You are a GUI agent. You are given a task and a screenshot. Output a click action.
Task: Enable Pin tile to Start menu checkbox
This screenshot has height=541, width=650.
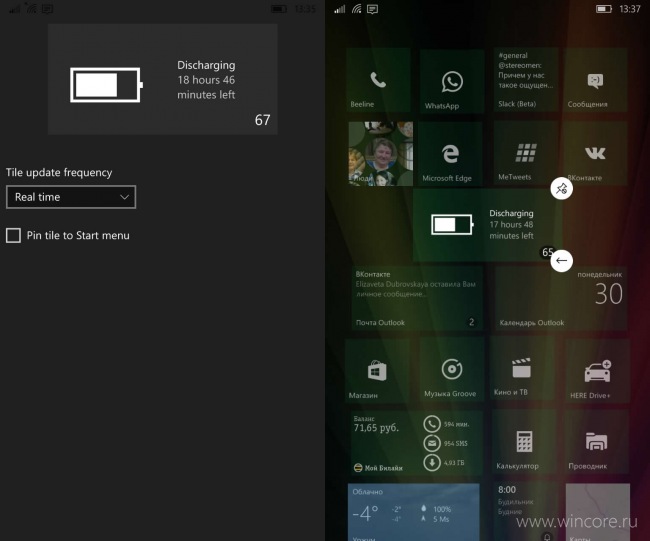pos(13,235)
